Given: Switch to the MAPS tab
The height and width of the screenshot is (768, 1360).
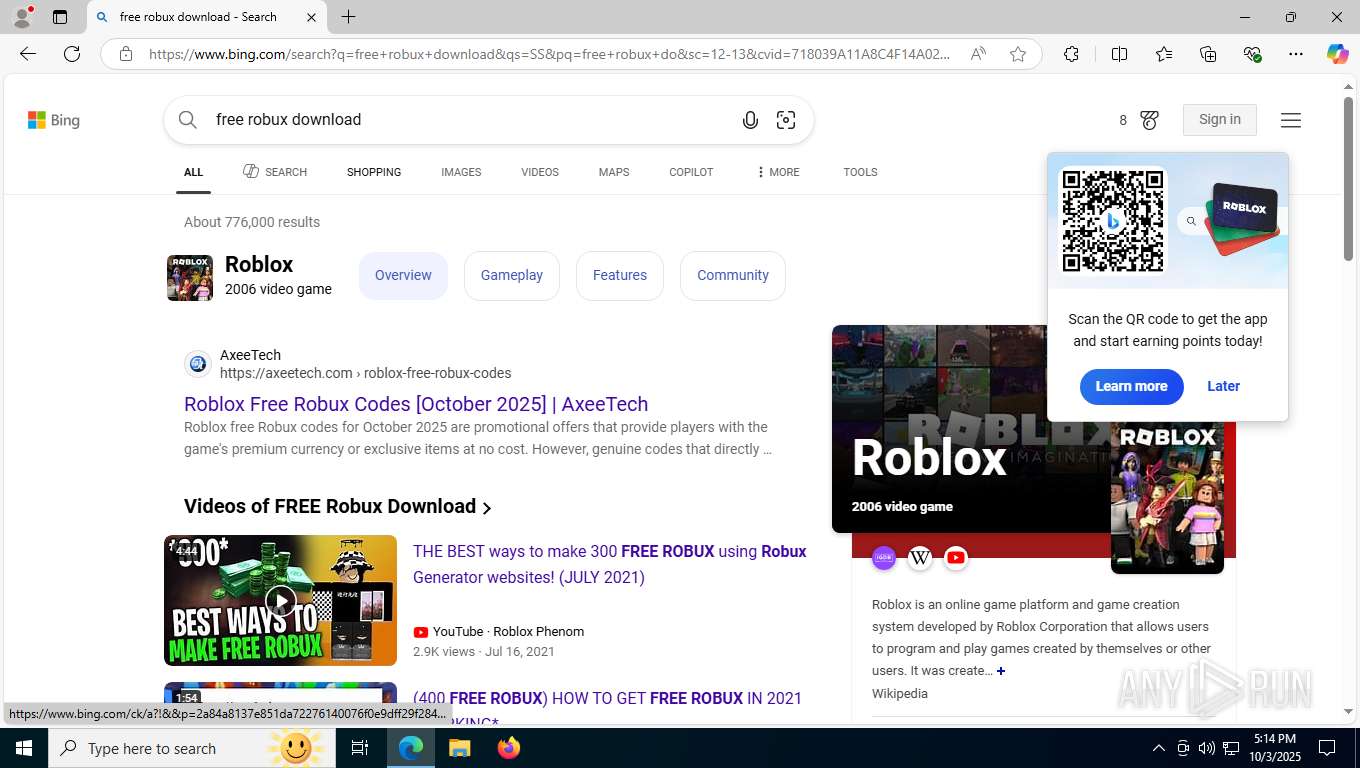Looking at the screenshot, I should point(614,172).
